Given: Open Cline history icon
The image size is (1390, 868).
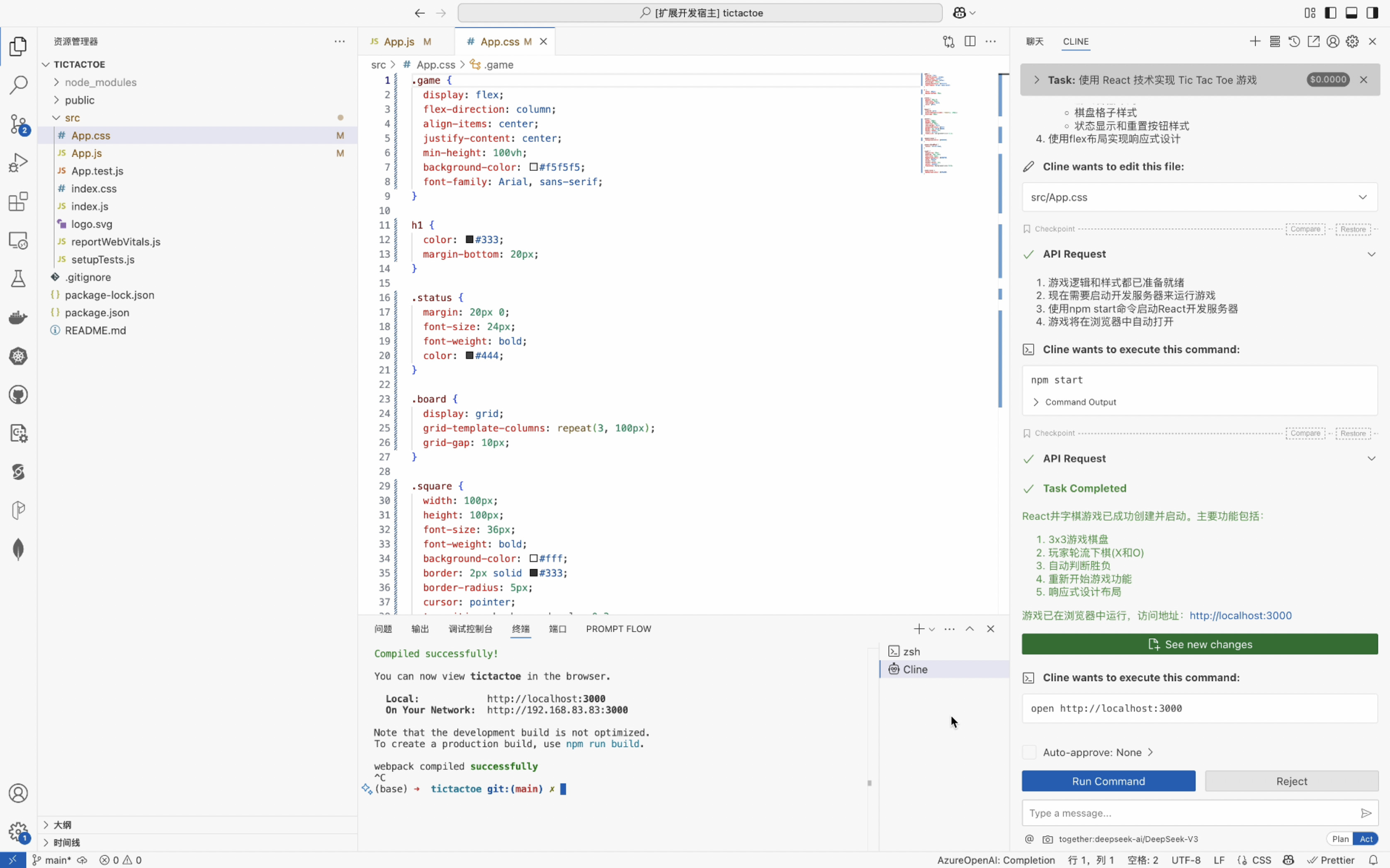Looking at the screenshot, I should click(x=1293, y=41).
